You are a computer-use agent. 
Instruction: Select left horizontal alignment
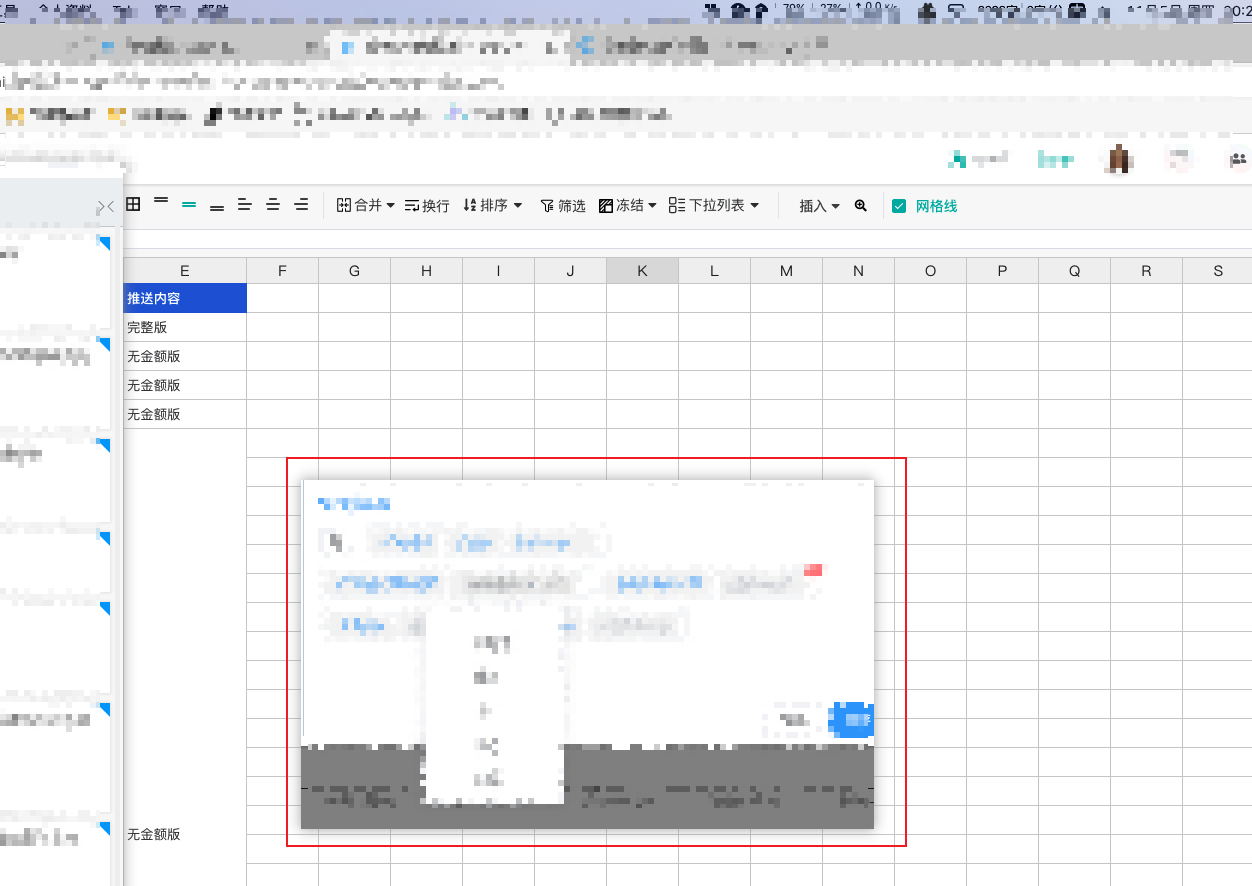click(x=244, y=204)
